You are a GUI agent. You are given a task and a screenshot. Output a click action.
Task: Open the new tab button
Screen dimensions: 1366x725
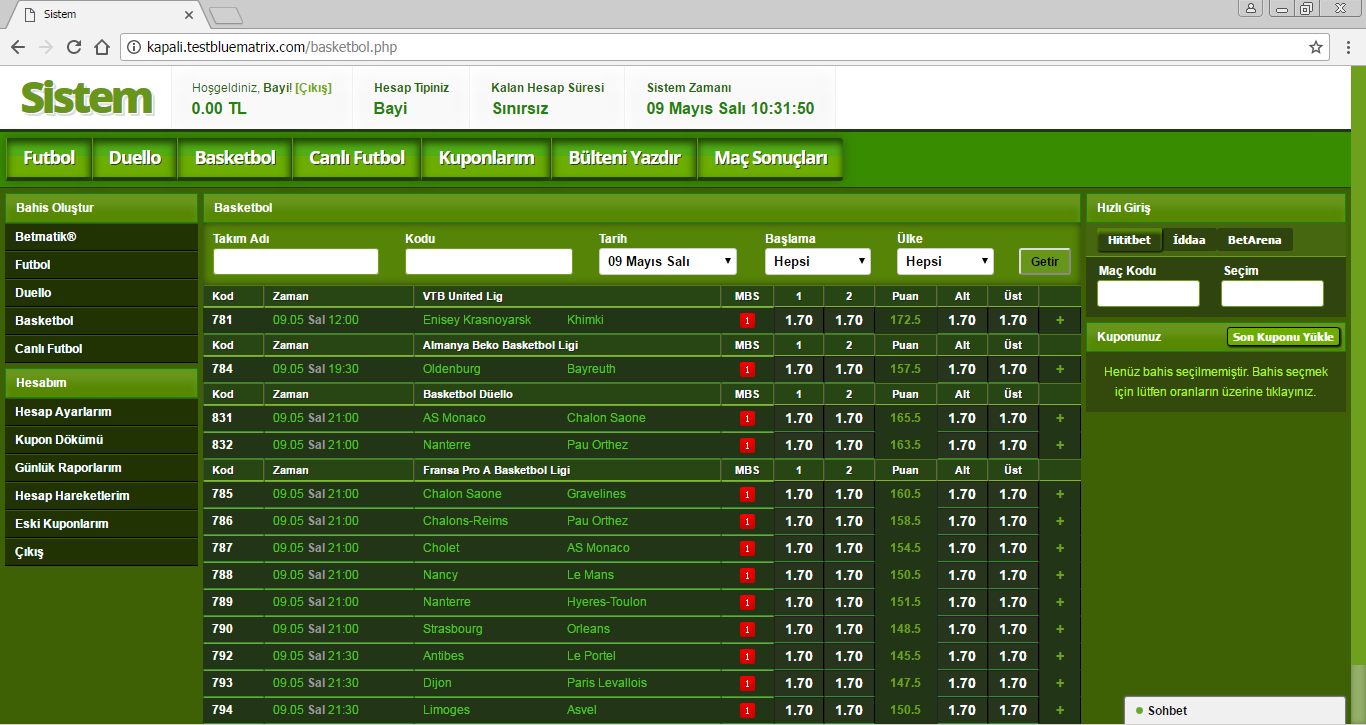(x=226, y=15)
